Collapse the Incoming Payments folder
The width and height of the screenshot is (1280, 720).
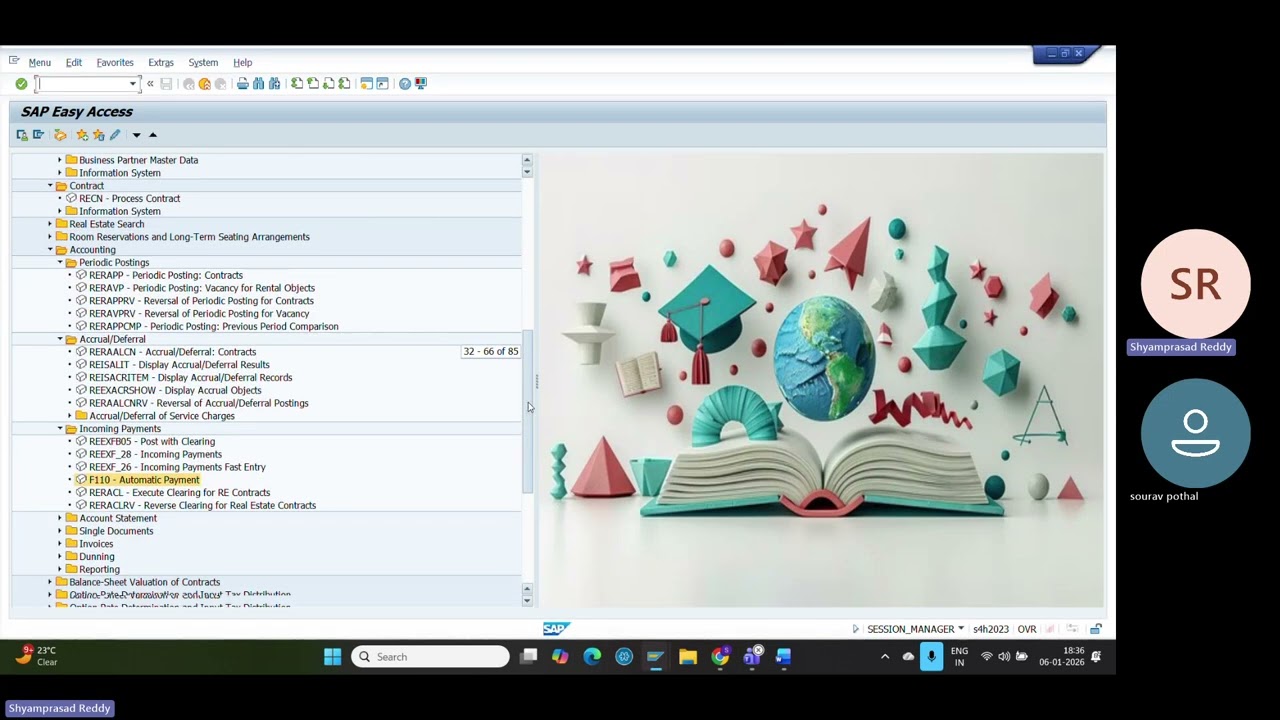(x=60, y=429)
